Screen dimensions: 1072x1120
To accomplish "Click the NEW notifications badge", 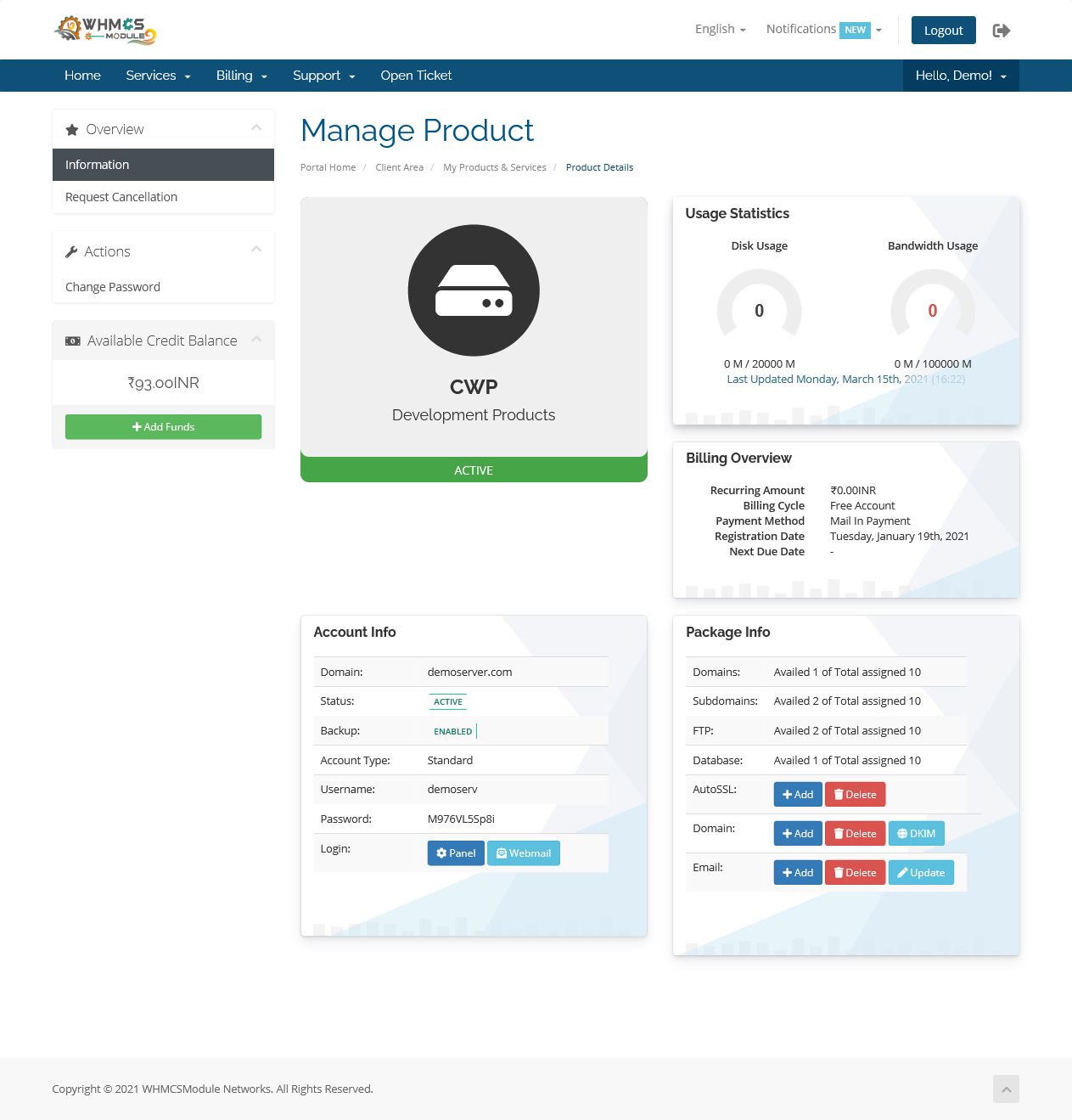I will 856,30.
